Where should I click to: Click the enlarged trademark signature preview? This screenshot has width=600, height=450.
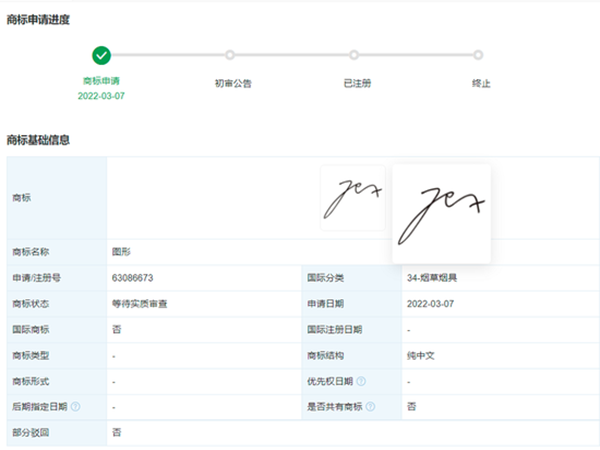pyautogui.click(x=441, y=213)
